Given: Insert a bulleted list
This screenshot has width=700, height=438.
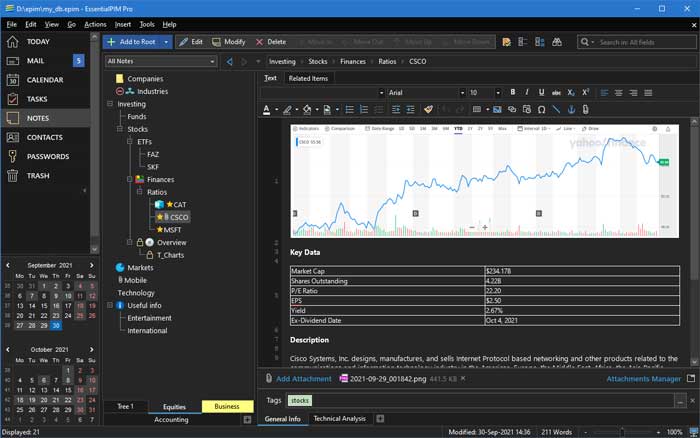Looking at the screenshot, I should [350, 109].
